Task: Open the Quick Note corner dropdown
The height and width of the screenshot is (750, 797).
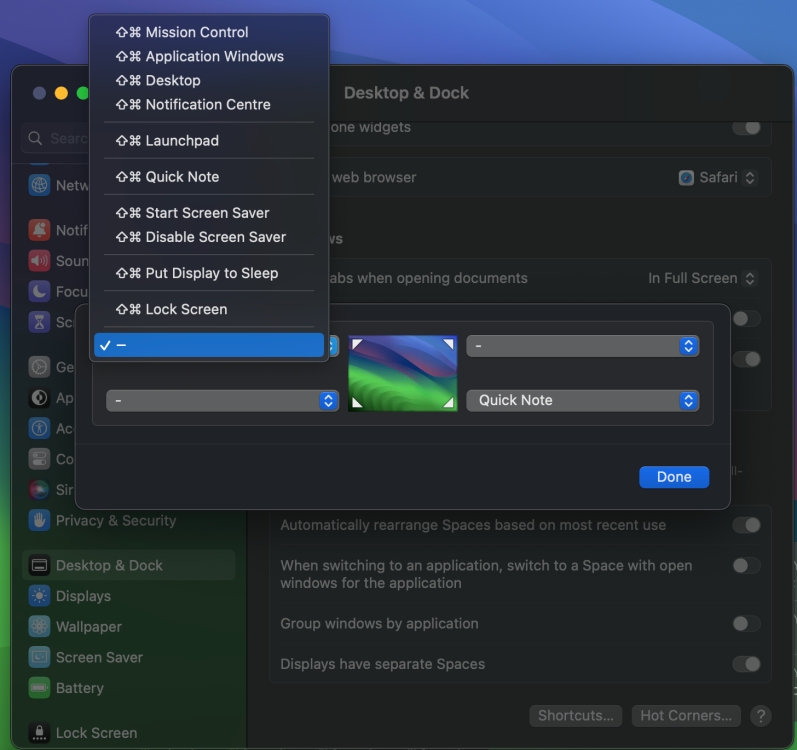Action: [x=583, y=401]
